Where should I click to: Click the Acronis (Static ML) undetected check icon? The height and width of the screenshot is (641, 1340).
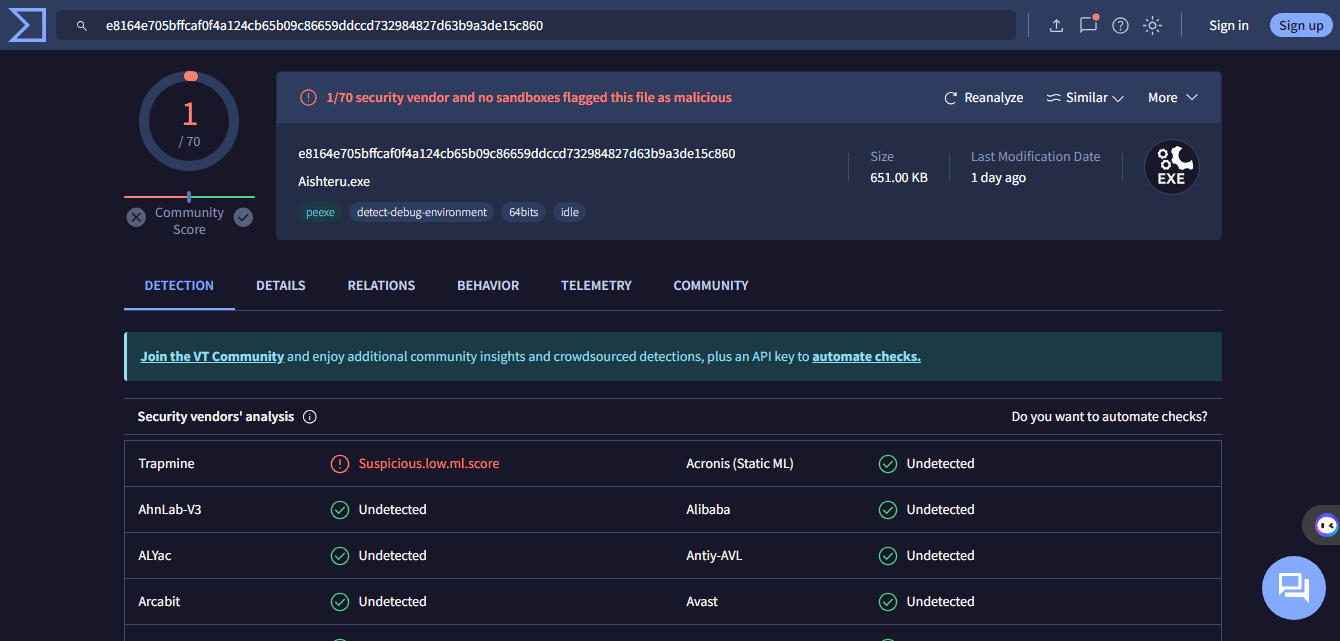tap(888, 464)
